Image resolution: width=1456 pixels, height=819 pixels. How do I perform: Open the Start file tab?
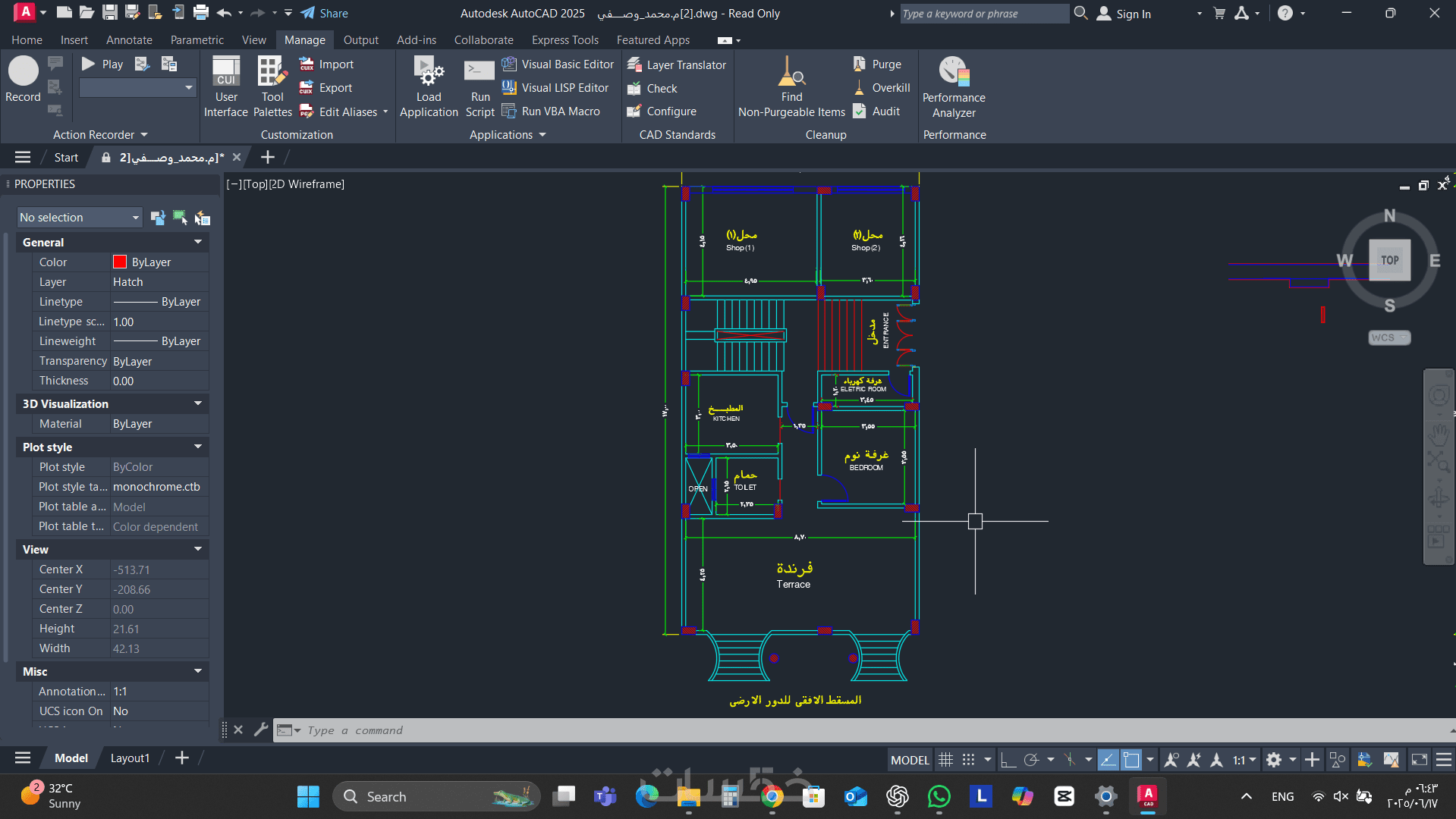click(x=66, y=157)
